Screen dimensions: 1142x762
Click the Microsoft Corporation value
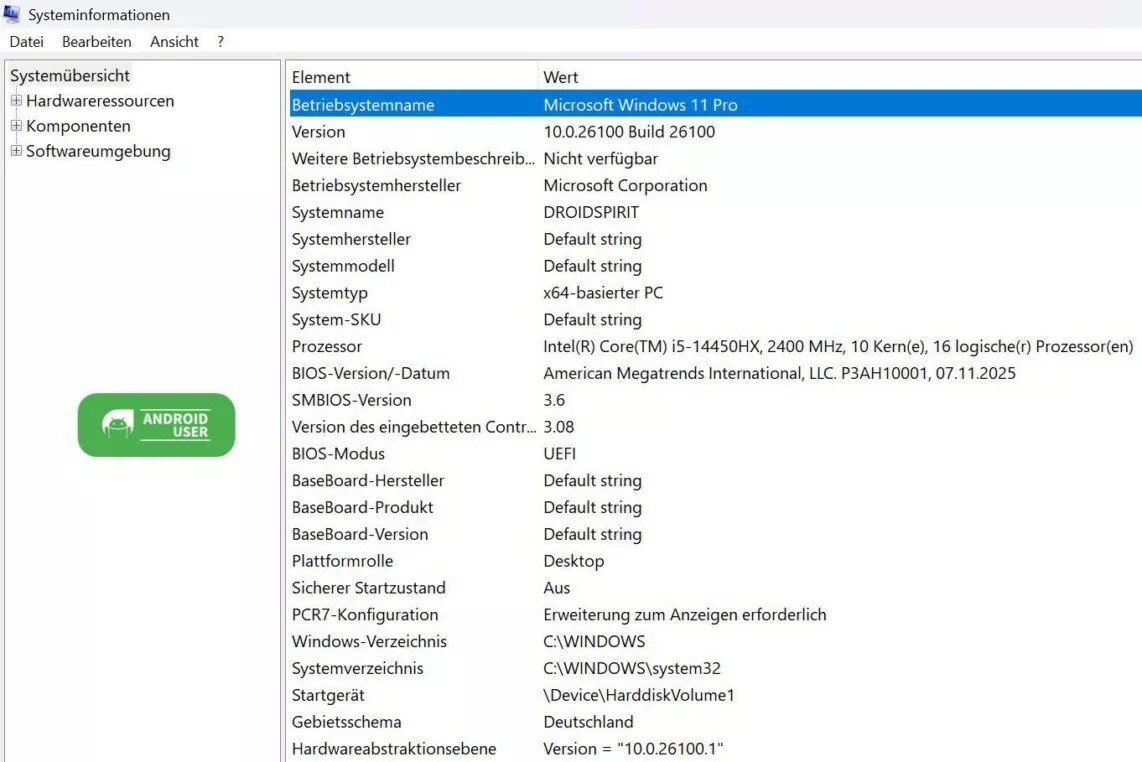click(x=625, y=186)
